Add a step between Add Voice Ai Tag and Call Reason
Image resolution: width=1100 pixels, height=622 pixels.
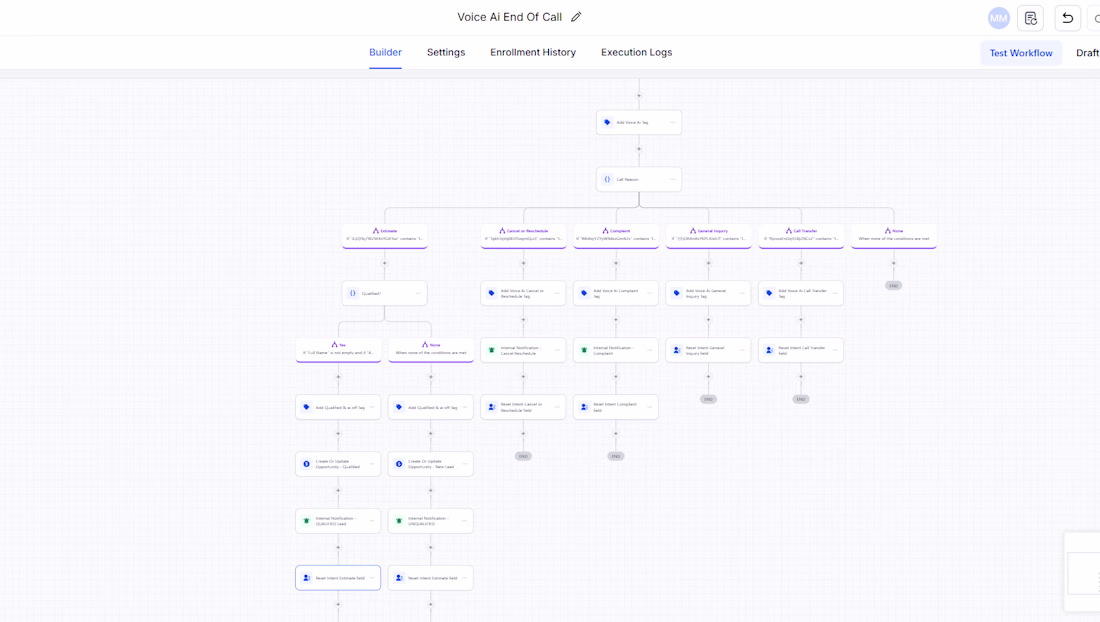[x=638, y=149]
